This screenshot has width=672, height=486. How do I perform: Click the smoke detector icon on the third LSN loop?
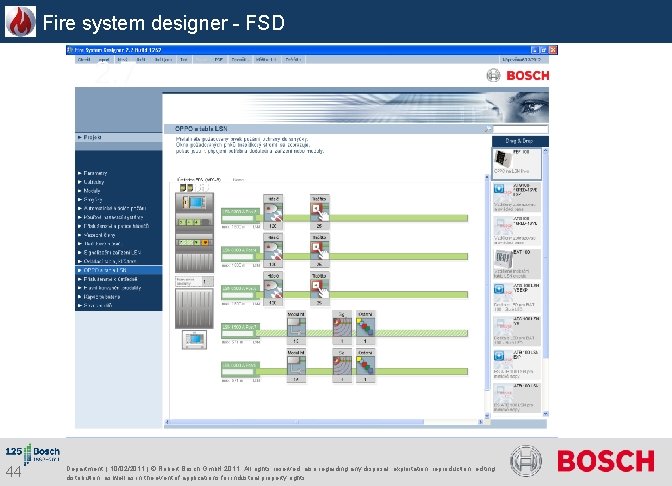click(x=273, y=289)
